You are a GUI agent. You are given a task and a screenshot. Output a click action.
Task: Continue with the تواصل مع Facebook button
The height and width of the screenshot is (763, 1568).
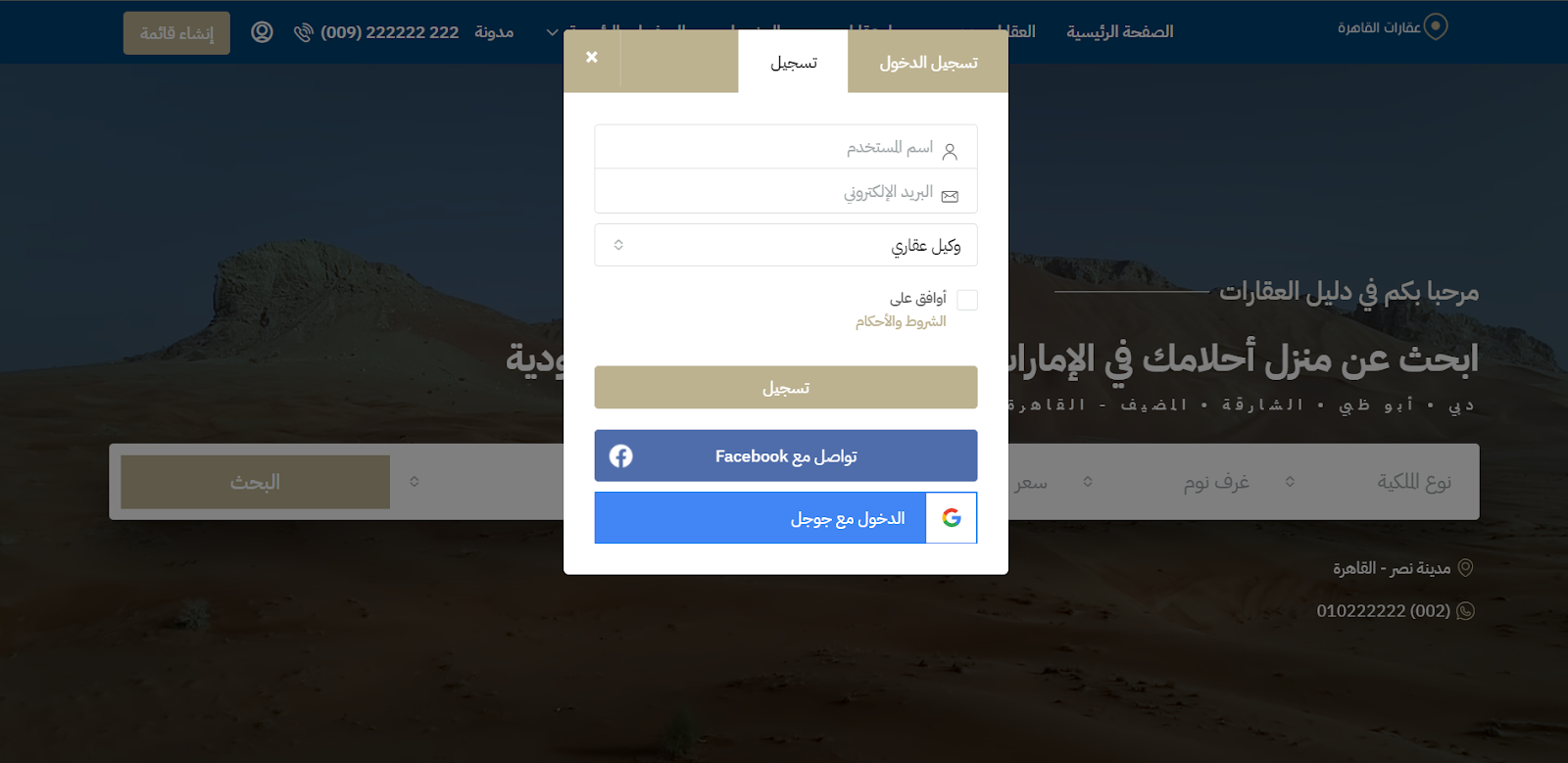pos(786,456)
